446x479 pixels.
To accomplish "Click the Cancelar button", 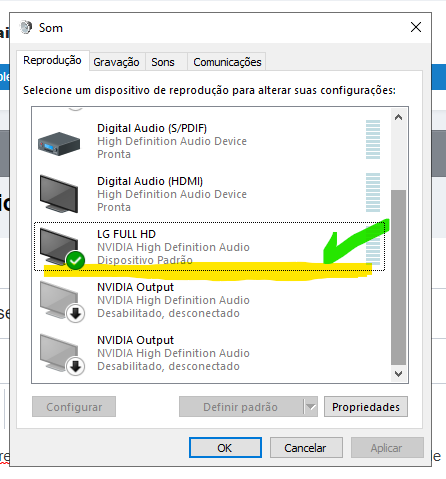I will coord(306,448).
